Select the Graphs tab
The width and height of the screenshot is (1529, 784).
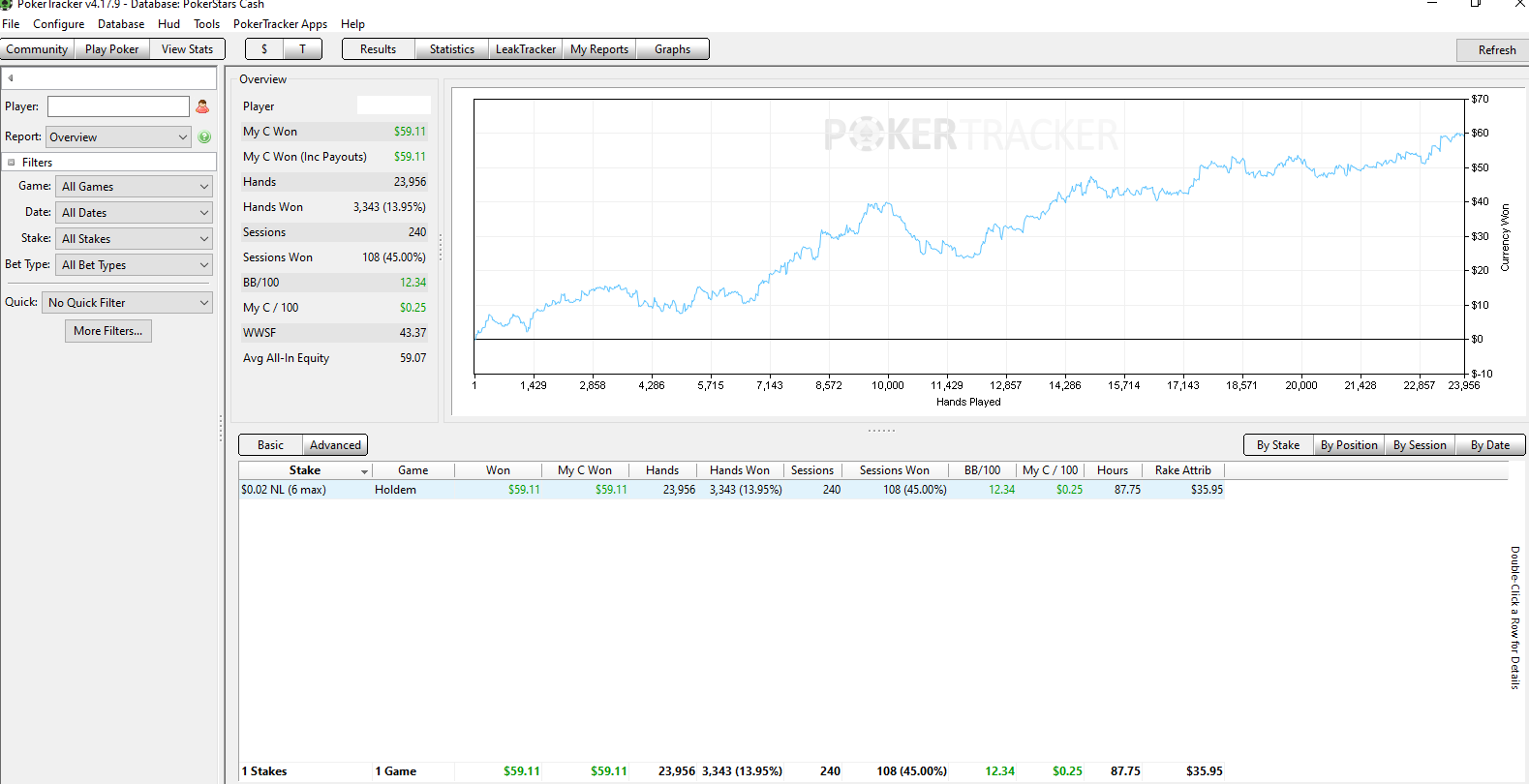(x=672, y=49)
